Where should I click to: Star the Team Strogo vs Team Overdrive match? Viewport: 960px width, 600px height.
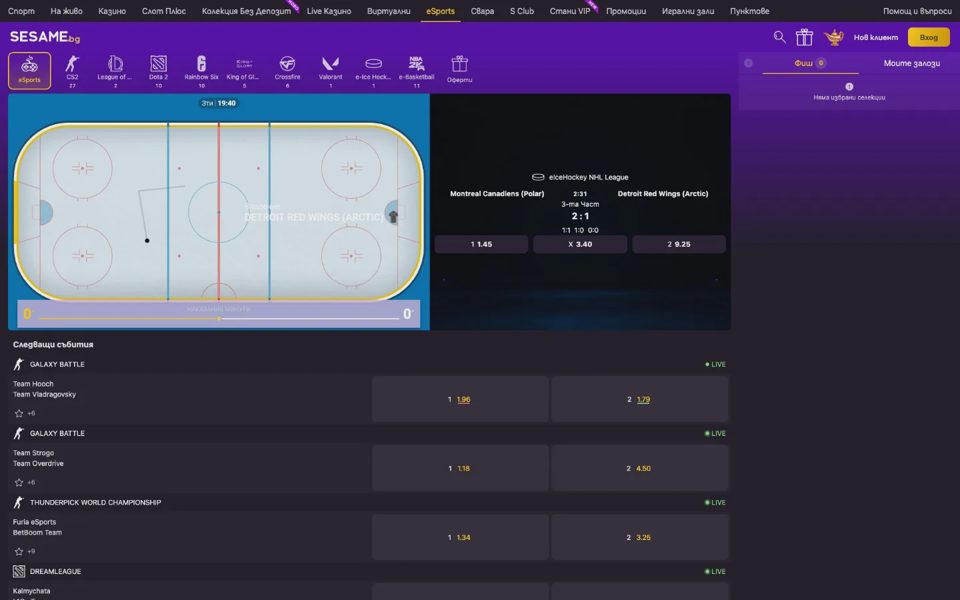tap(19, 482)
